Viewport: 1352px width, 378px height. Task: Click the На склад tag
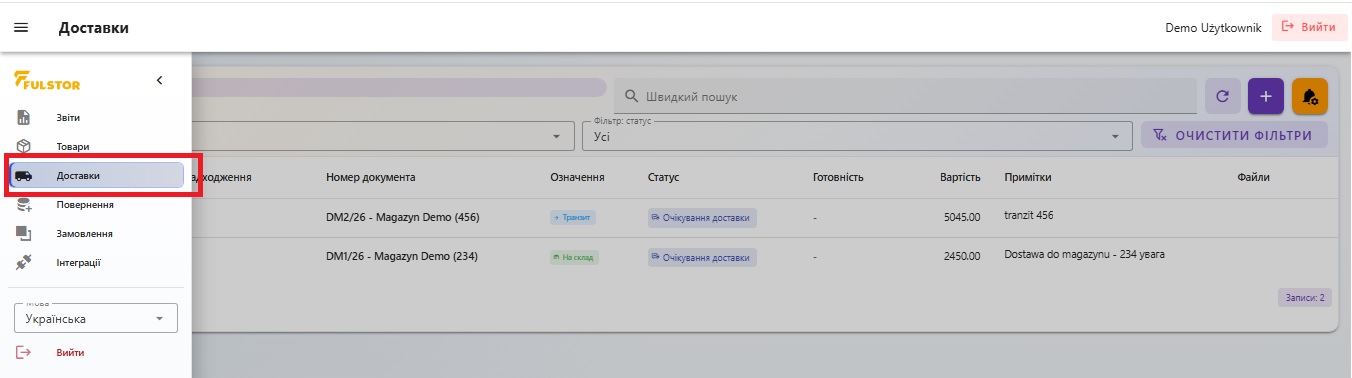tap(574, 257)
